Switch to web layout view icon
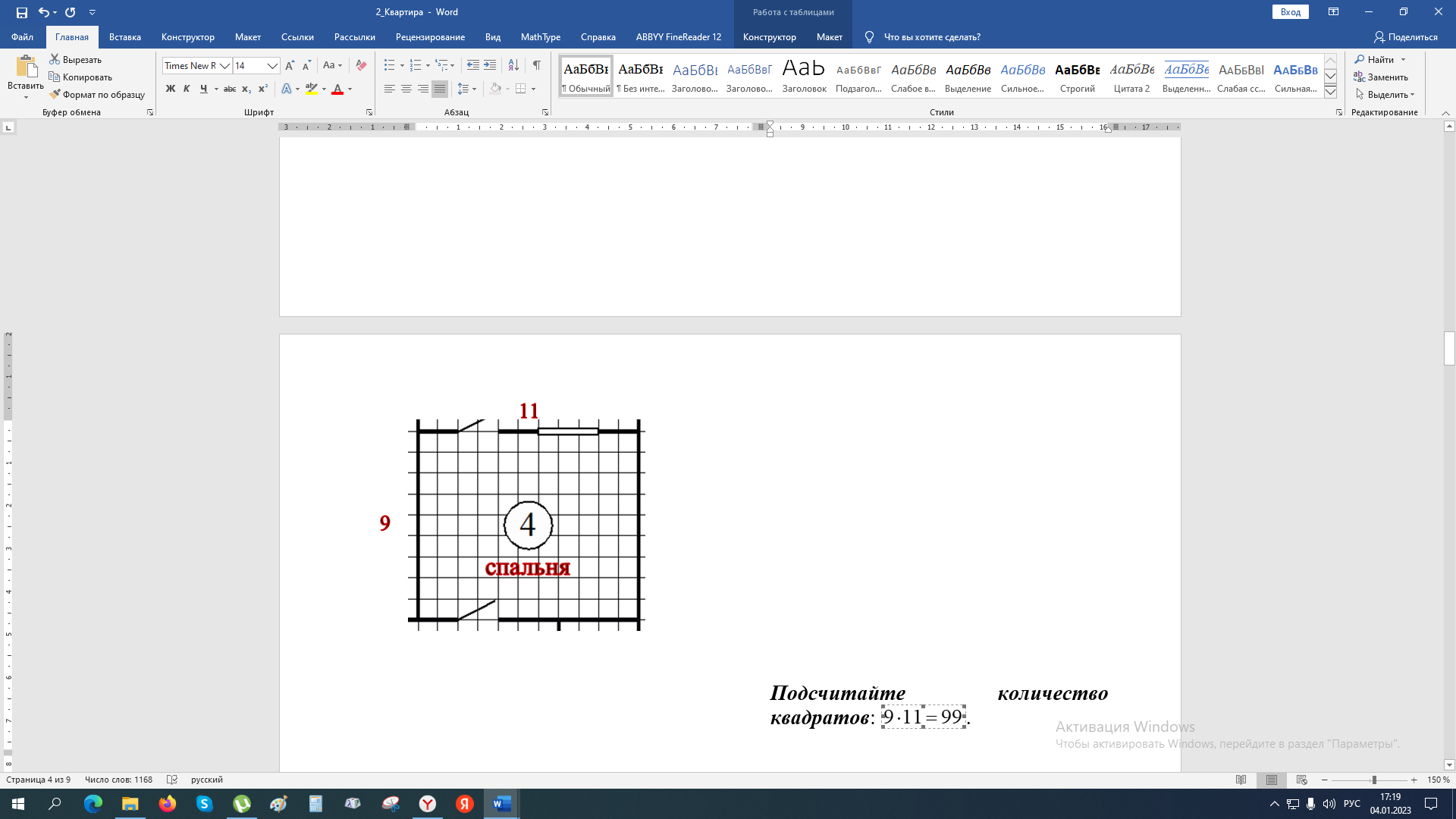1456x819 pixels. 1302,780
